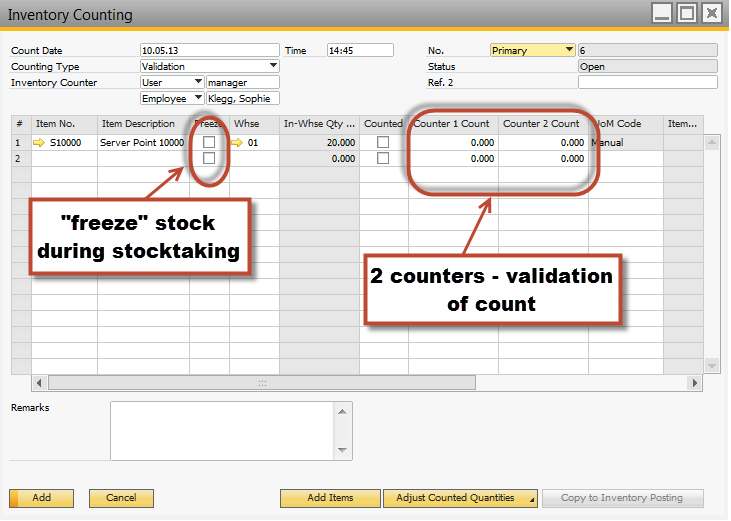Open the Counting Type dropdown showing Validation

pyautogui.click(x=273, y=66)
